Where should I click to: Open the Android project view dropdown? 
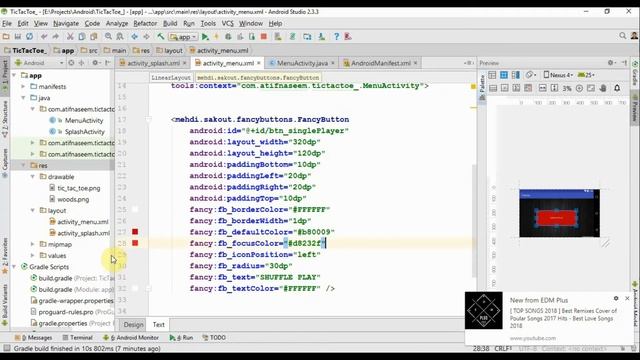tap(39, 63)
